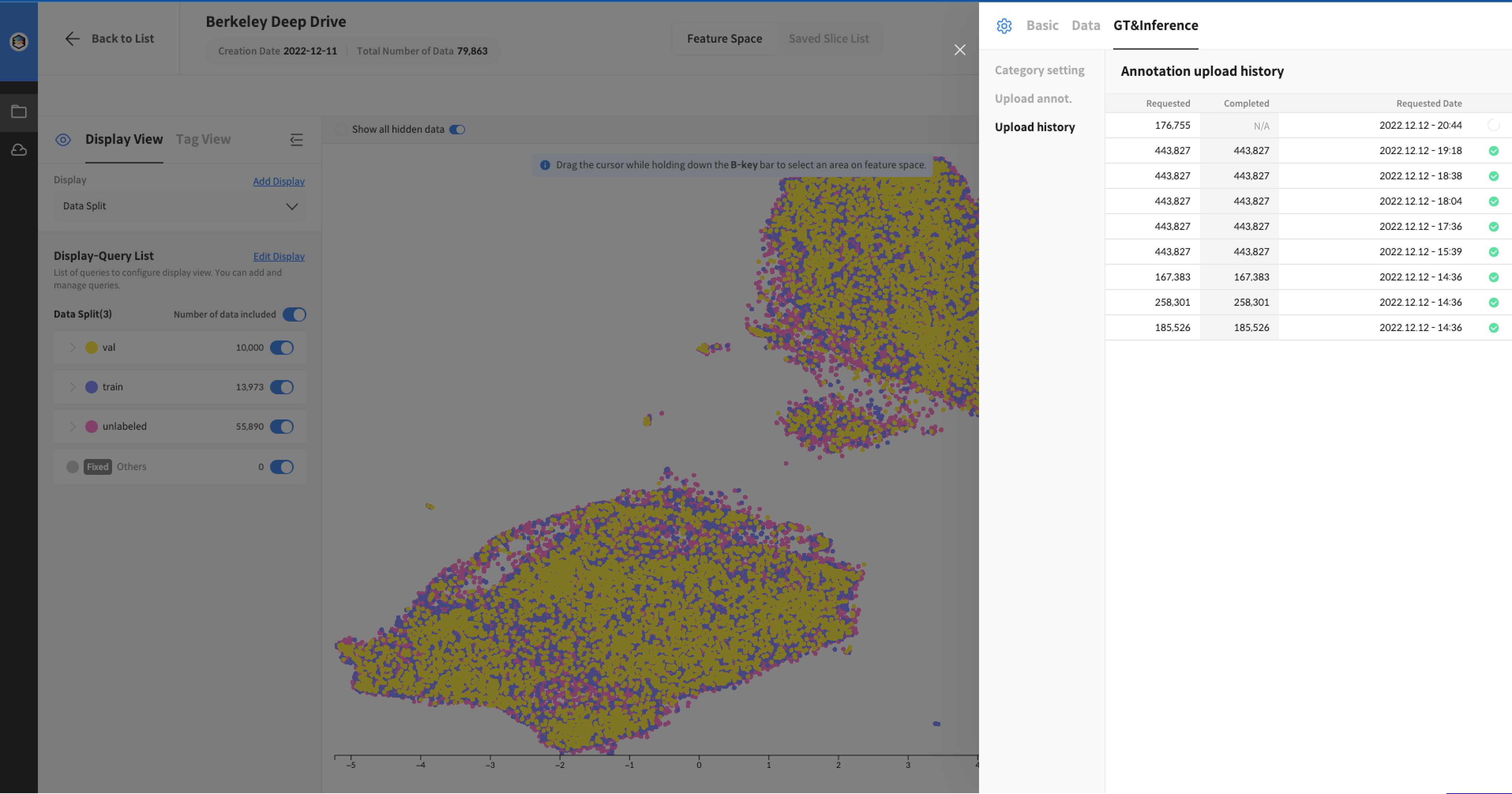The height and width of the screenshot is (794, 1512).
Task: Click the info icon in drag hint banner
Action: coord(545,165)
